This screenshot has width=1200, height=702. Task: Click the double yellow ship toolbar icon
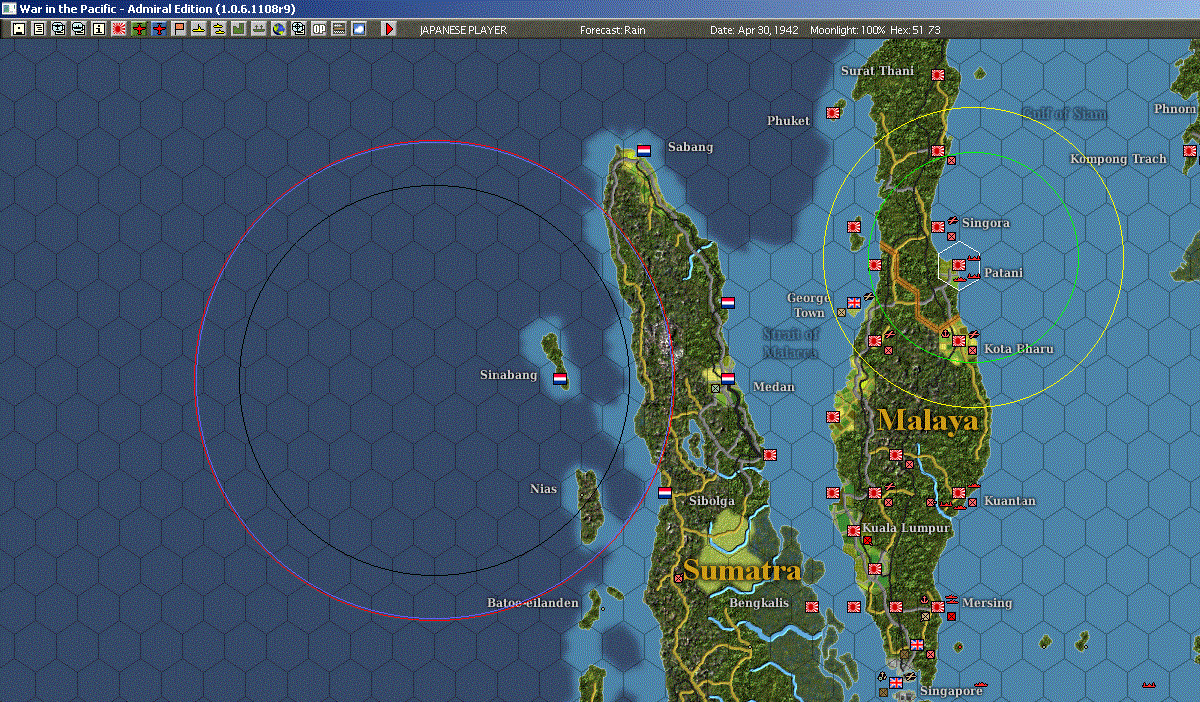219,29
